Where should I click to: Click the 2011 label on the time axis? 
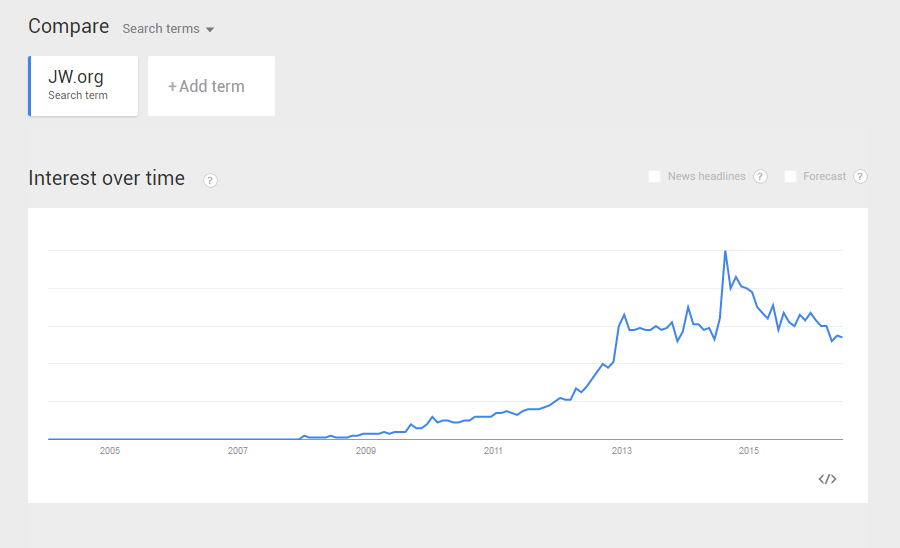(493, 451)
